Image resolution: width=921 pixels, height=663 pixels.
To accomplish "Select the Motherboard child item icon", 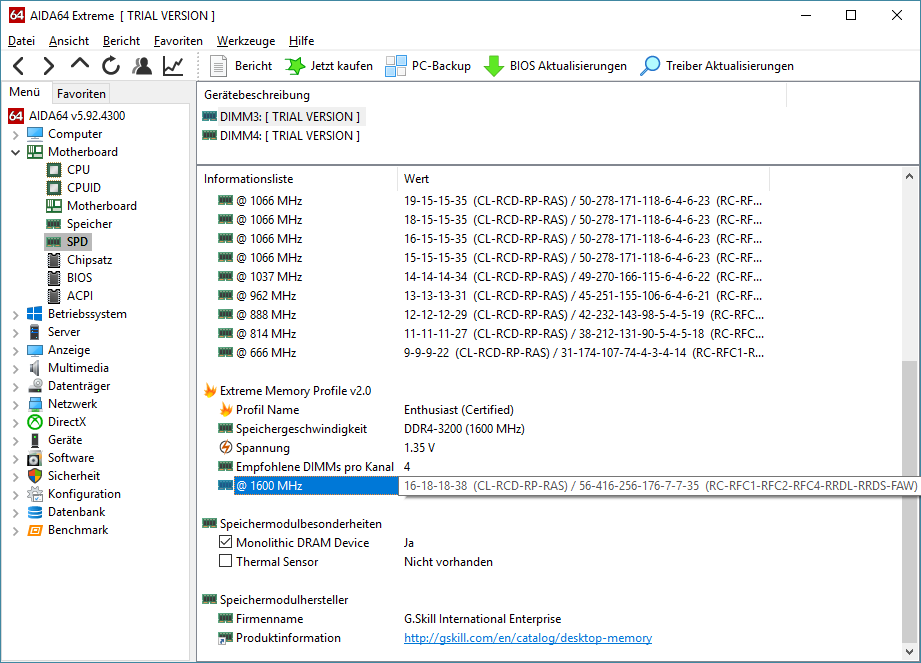I will click(x=53, y=206).
